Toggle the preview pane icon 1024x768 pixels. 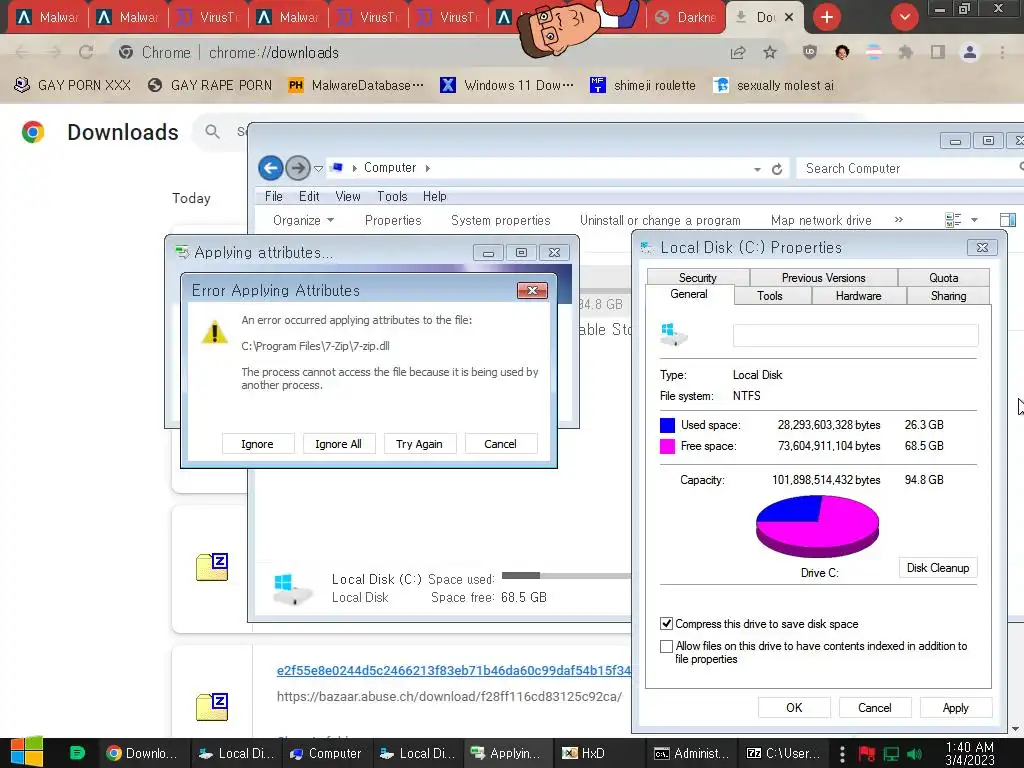(1008, 220)
